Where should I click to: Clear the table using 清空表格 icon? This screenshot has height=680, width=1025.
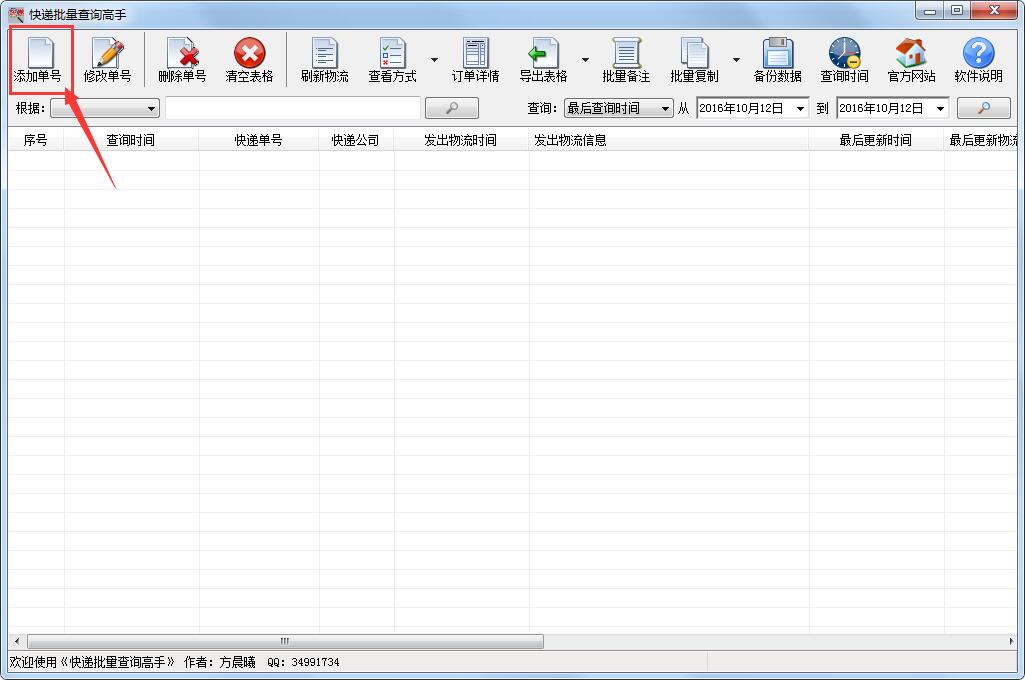click(248, 58)
